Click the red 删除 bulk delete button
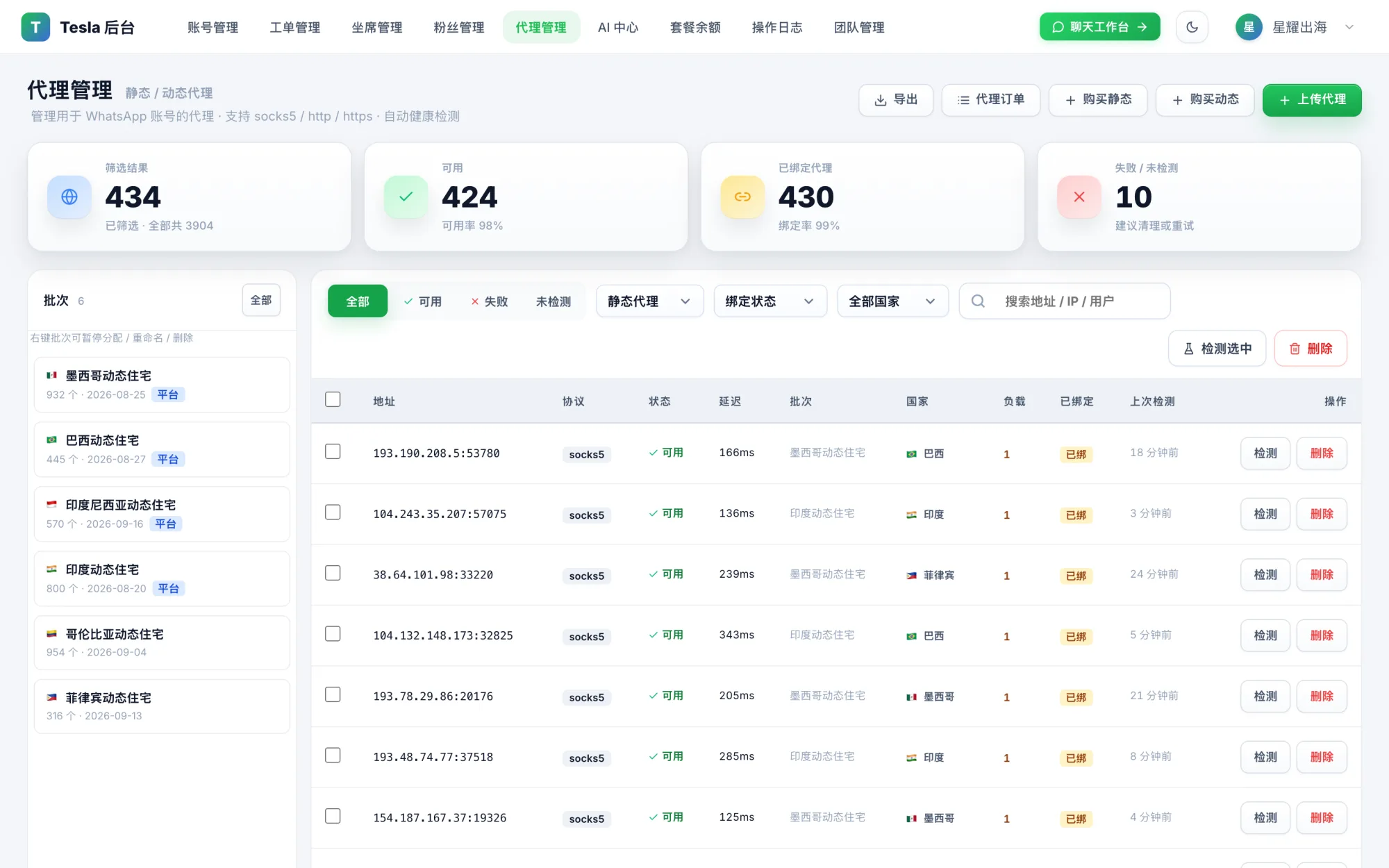Screen dimensions: 1389x868 click(1311, 348)
